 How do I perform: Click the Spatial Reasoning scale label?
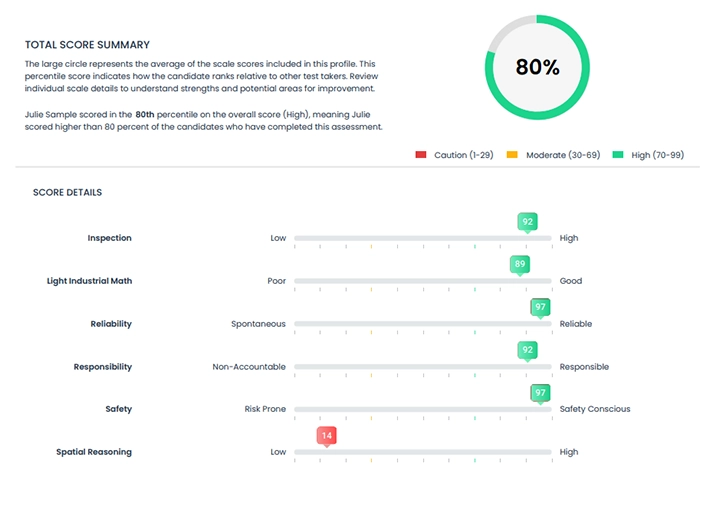93,452
